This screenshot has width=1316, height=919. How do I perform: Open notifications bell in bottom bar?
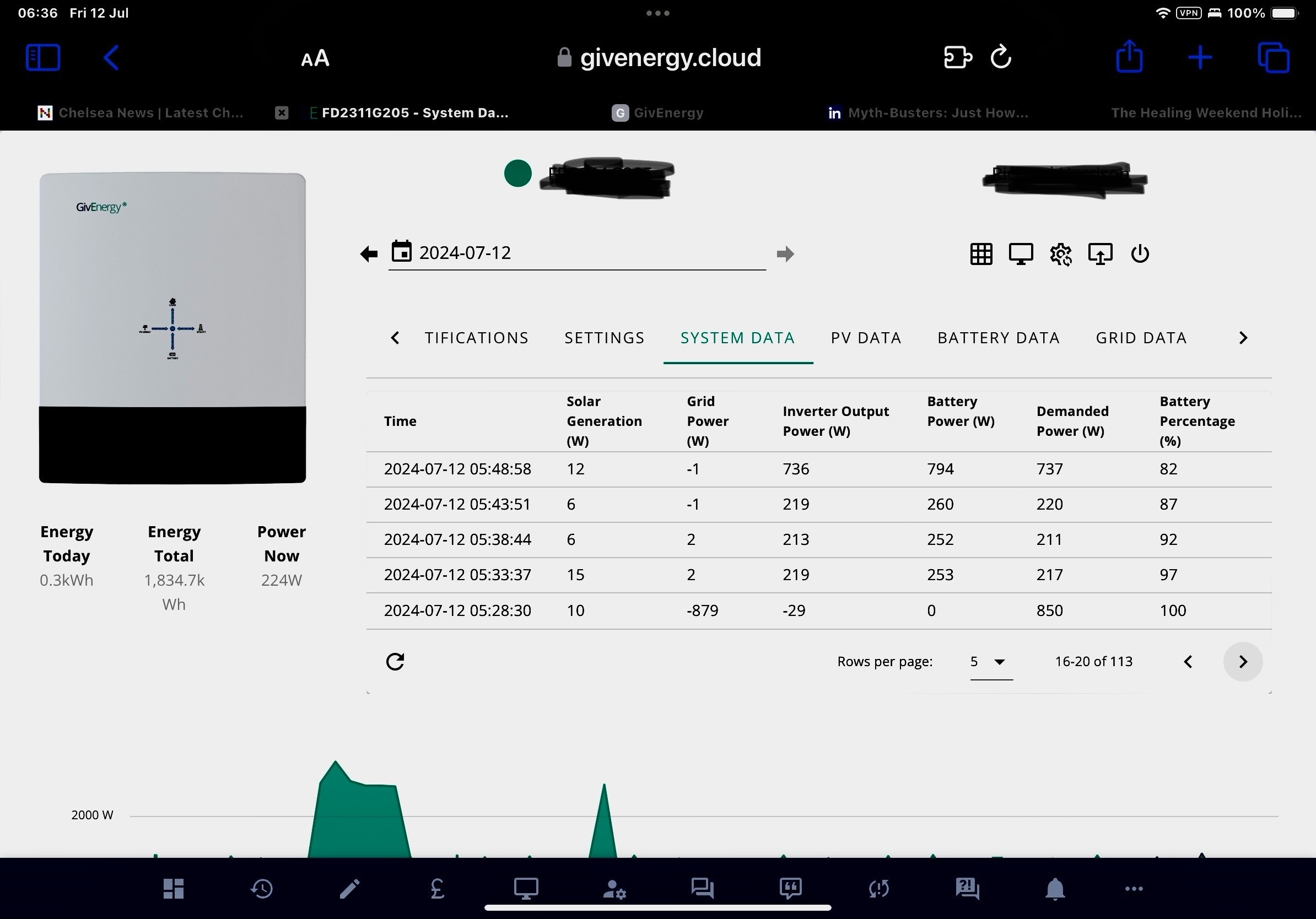(1055, 889)
